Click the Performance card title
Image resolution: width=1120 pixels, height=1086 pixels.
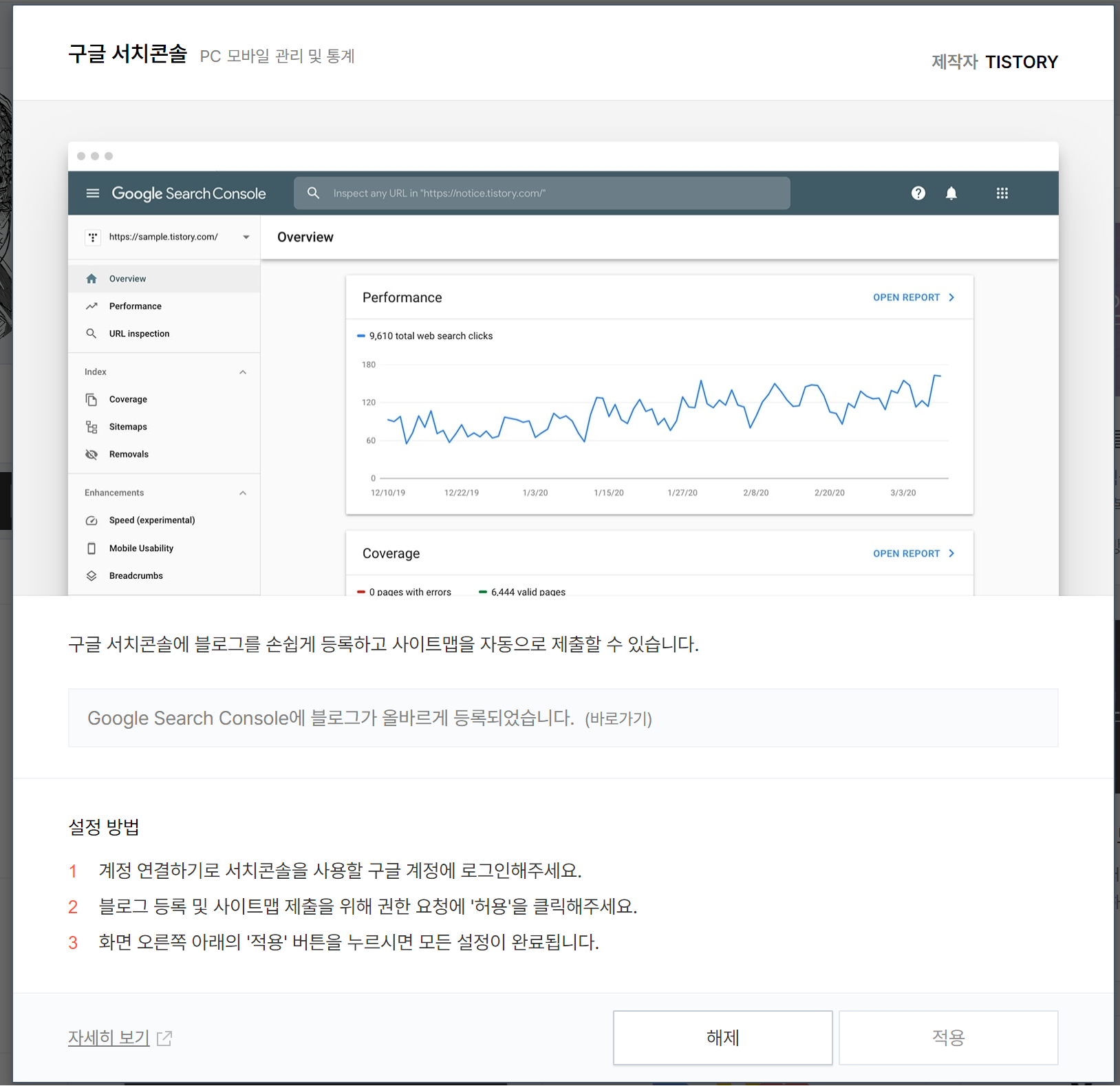click(x=402, y=297)
